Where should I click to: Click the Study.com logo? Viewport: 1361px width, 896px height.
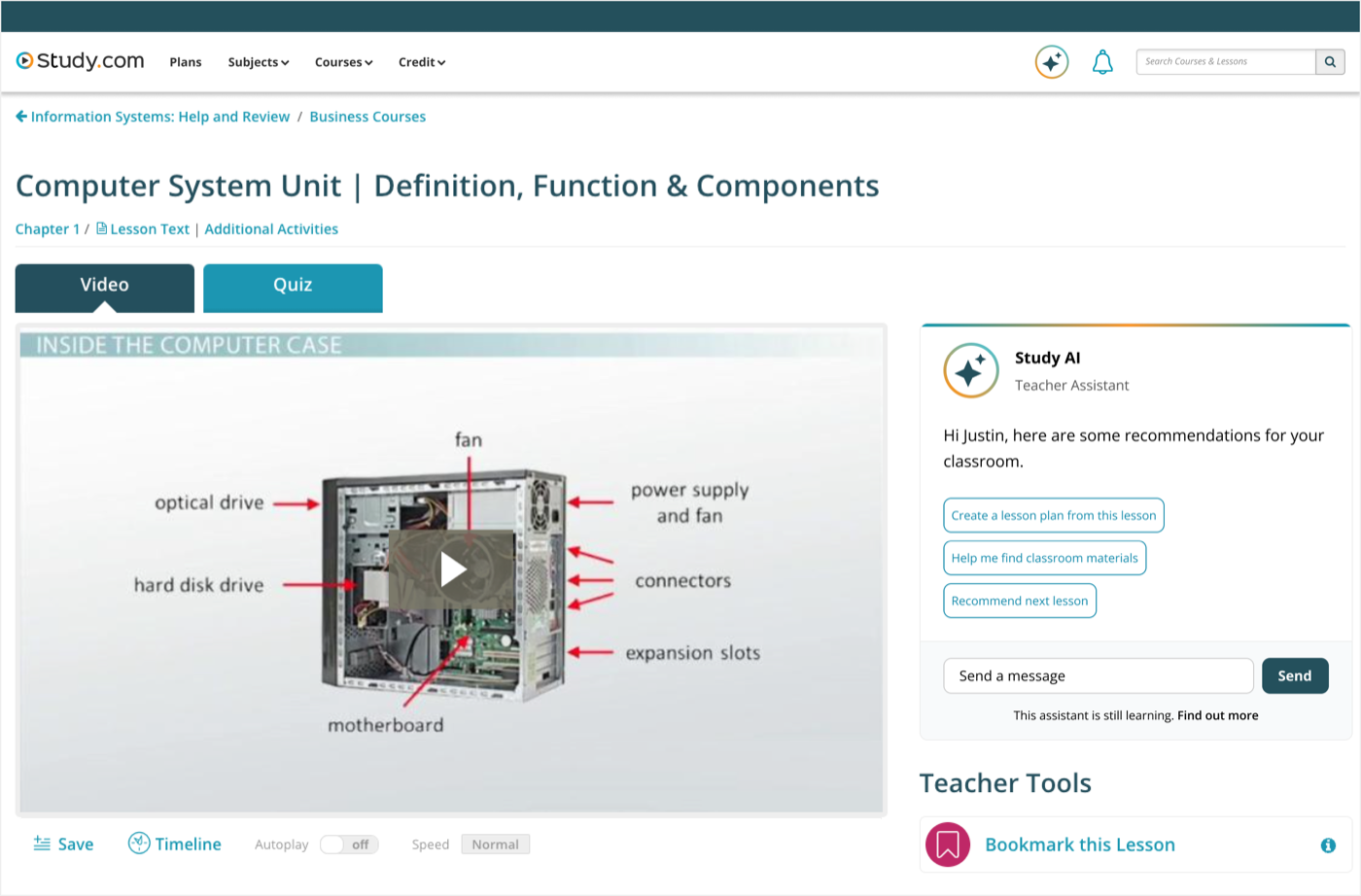80,61
